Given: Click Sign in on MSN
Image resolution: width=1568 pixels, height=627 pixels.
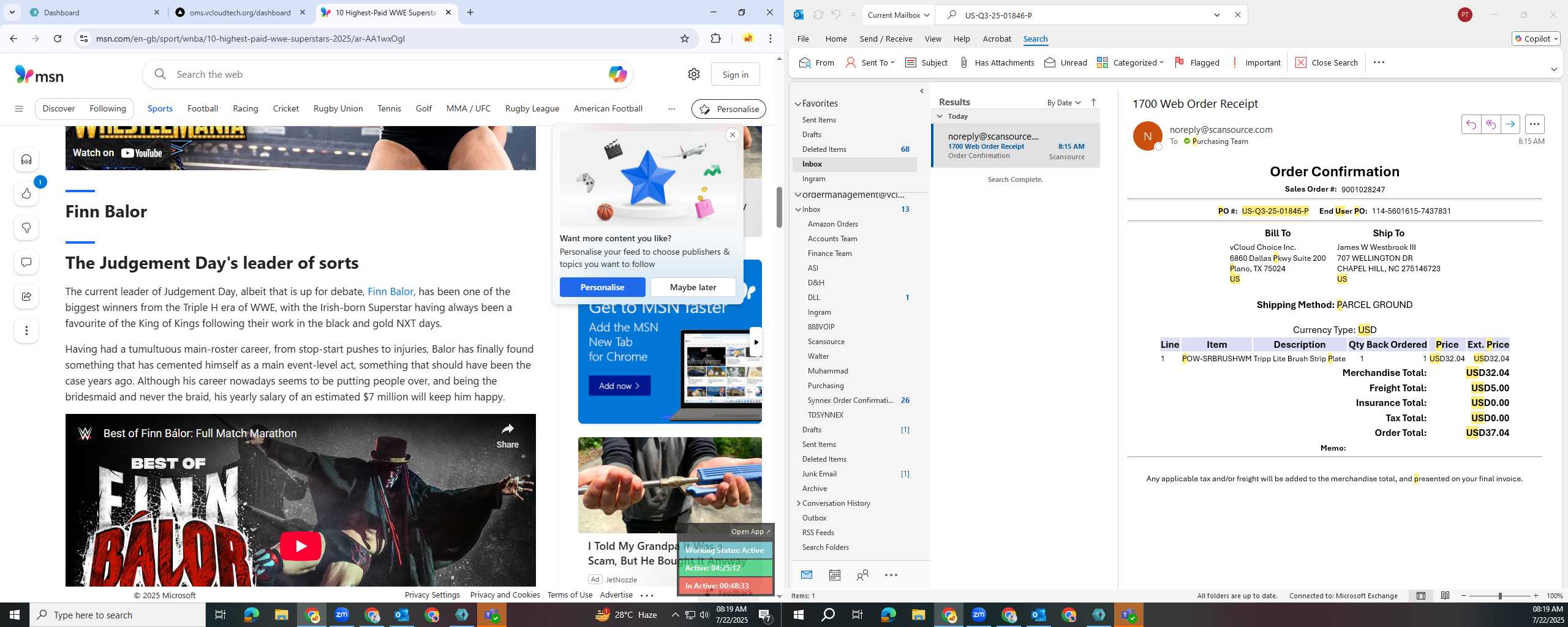Looking at the screenshot, I should point(735,74).
